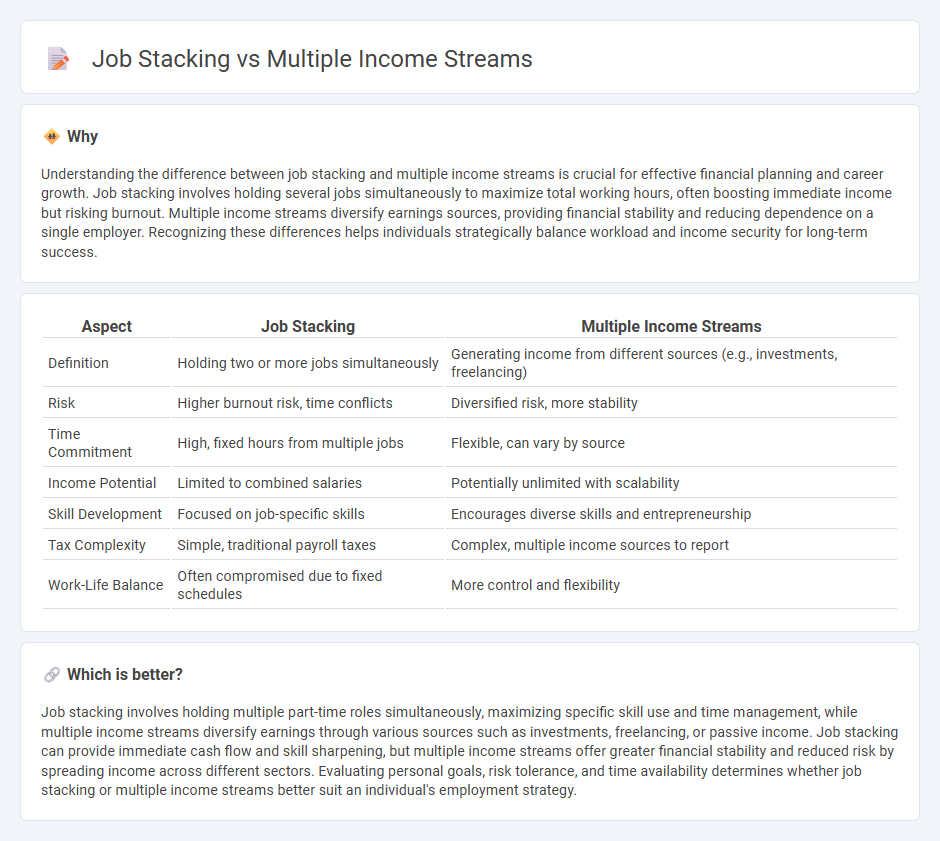Viewport: 940px width, 841px height.
Task: Click the Which is better? paragraph on part-time roles
Action: tap(469, 751)
